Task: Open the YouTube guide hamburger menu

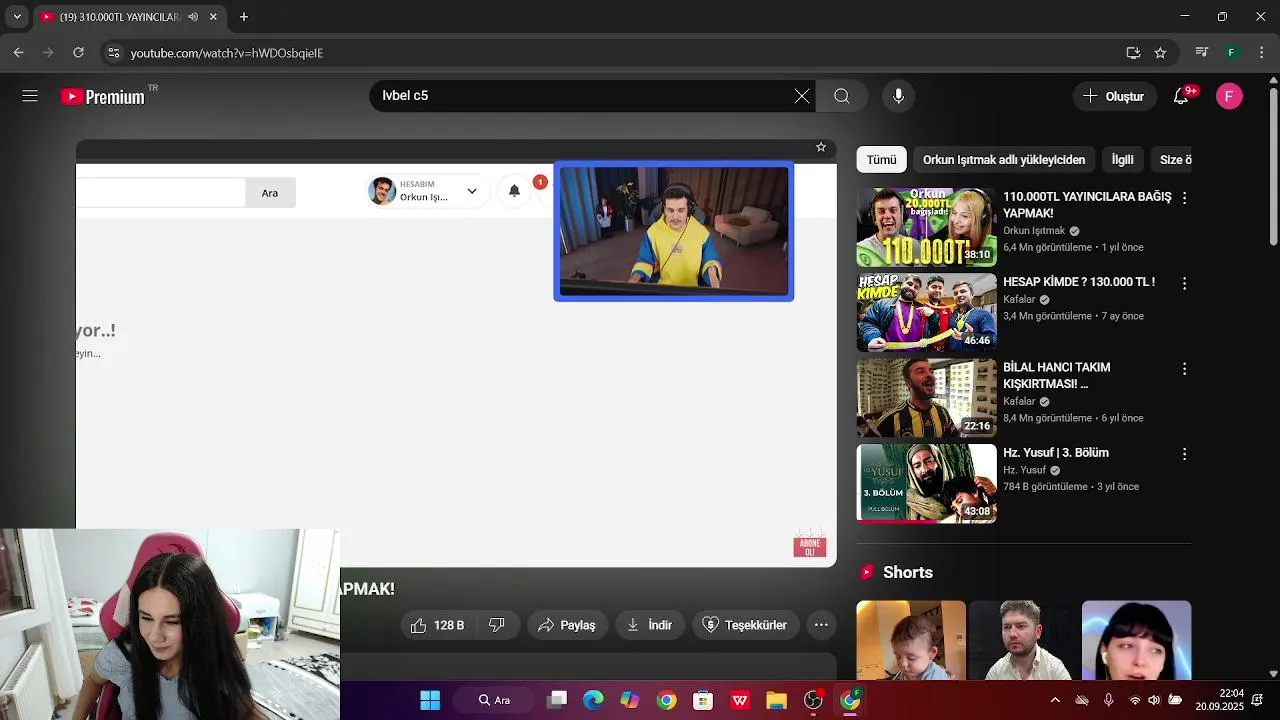Action: [30, 96]
